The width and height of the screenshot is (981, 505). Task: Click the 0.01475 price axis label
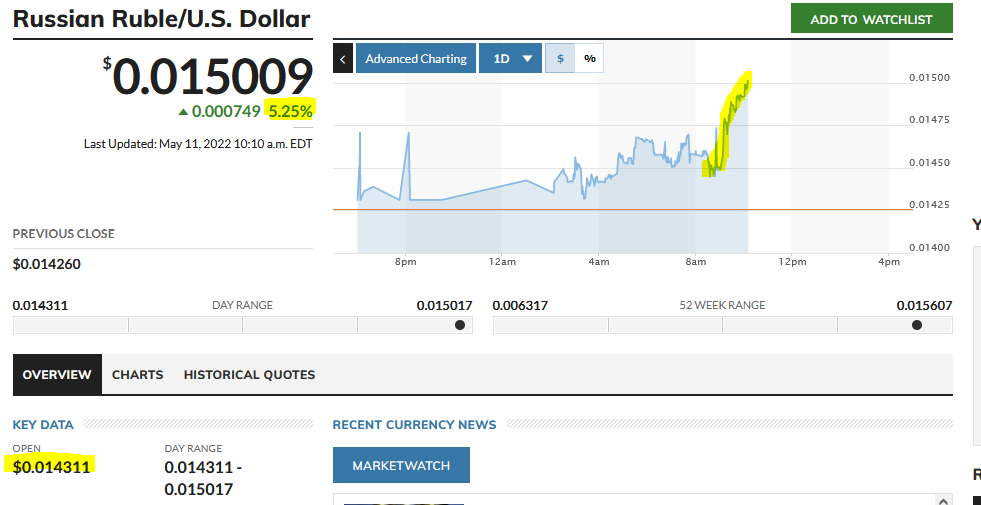click(x=929, y=120)
